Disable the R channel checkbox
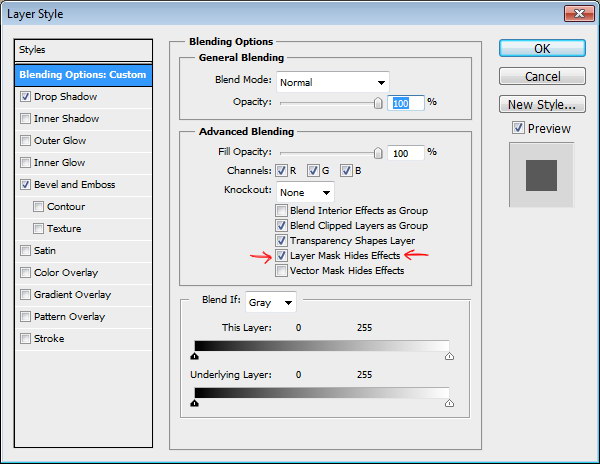The height and width of the screenshot is (464, 600). point(282,170)
